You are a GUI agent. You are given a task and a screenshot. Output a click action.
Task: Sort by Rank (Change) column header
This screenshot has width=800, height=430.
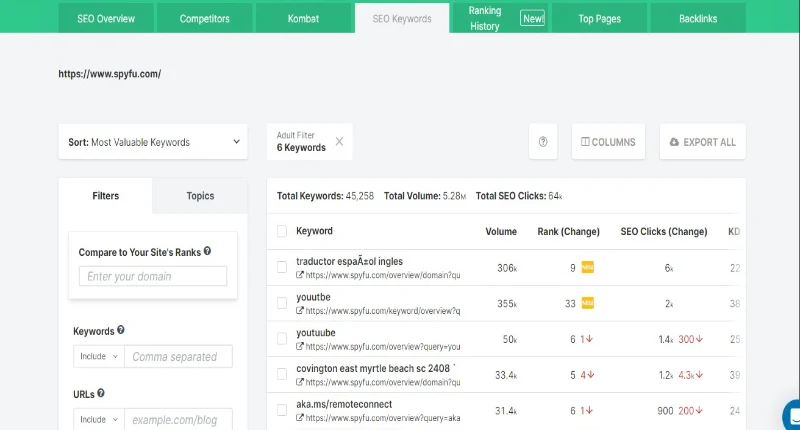coord(568,232)
